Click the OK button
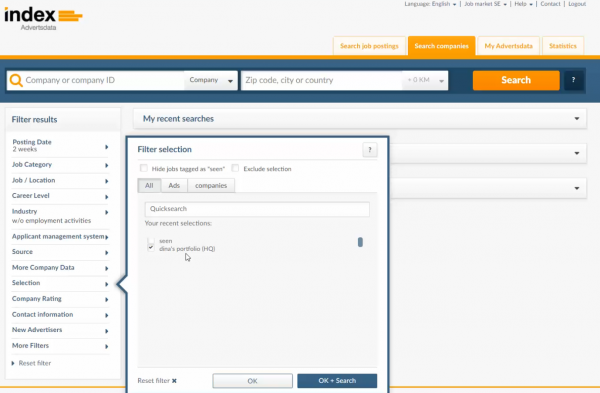The width and height of the screenshot is (600, 393). 253,381
